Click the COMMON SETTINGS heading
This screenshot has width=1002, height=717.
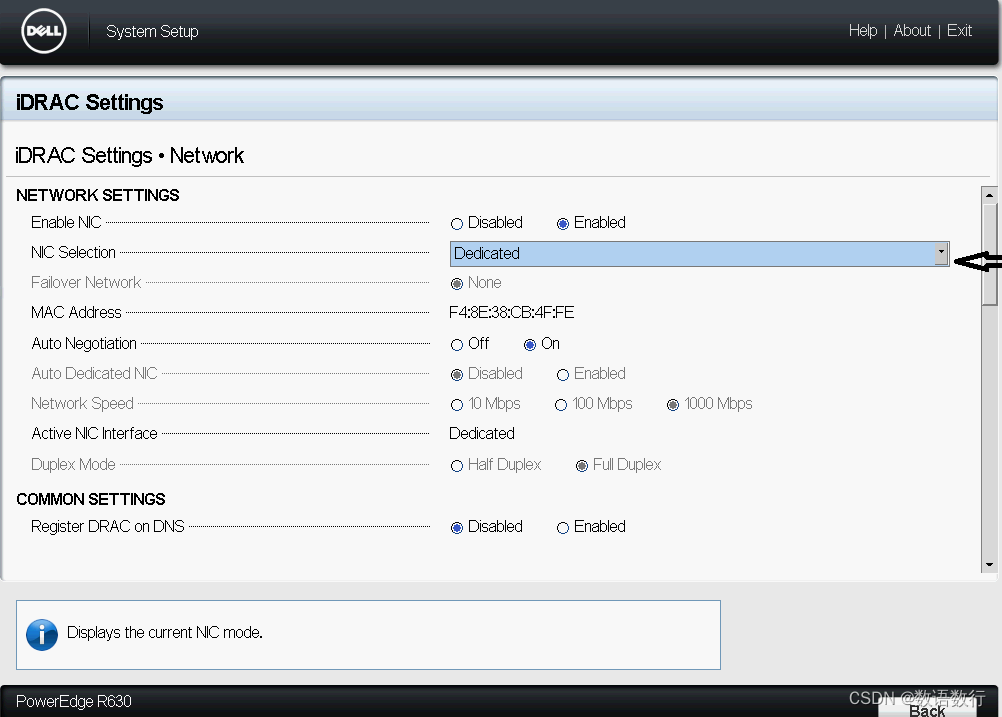tap(91, 499)
